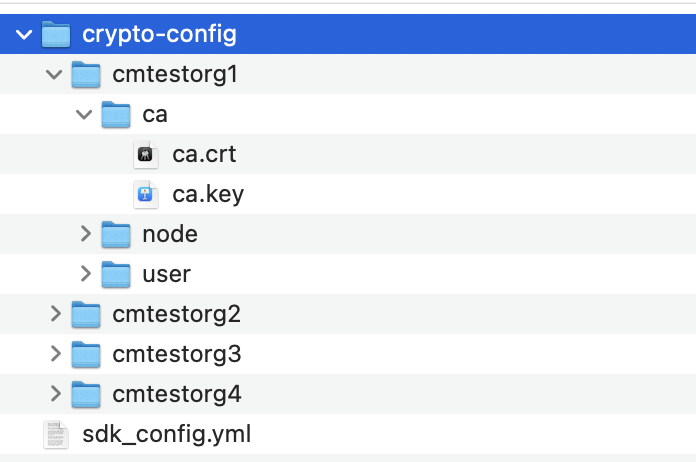Click the ca.key file icon
Viewport: 696px width, 462px height.
coord(147,194)
